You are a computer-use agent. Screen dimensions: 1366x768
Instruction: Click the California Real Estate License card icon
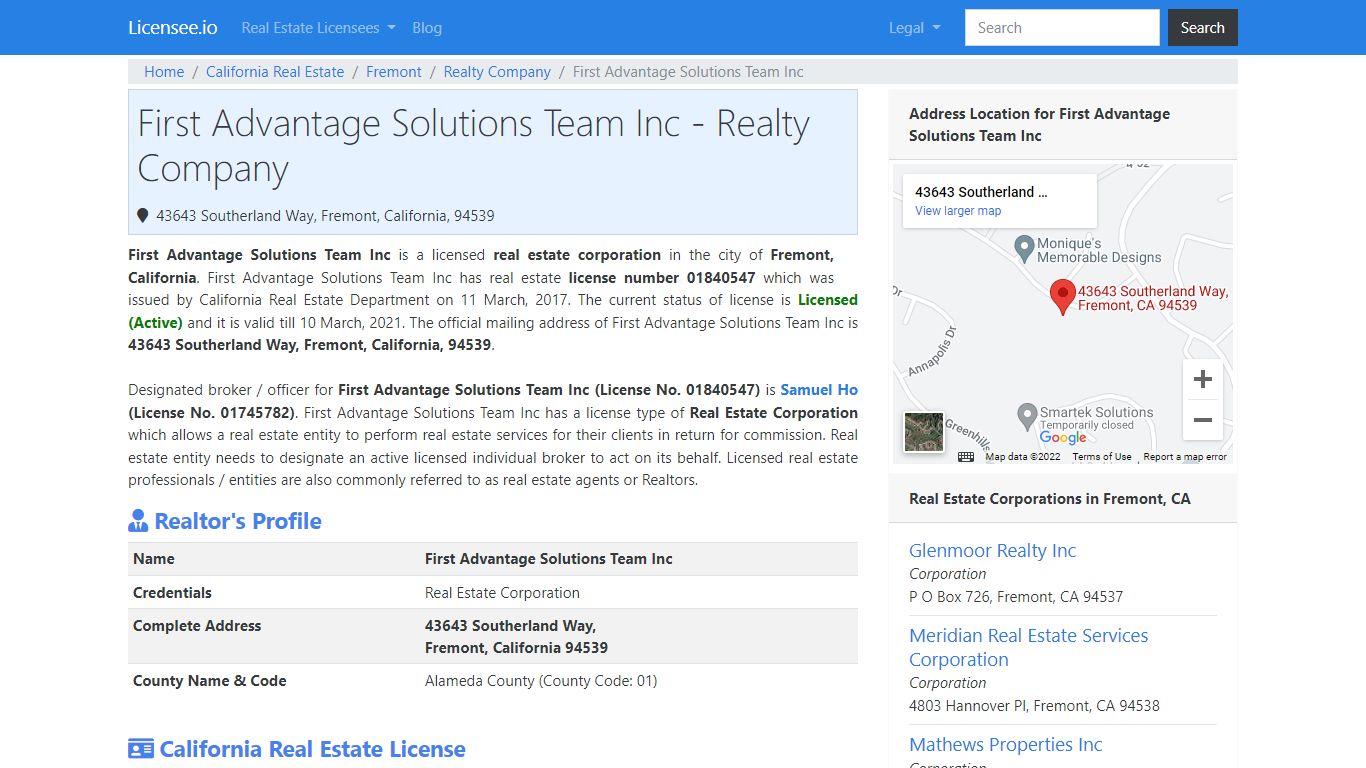[141, 749]
